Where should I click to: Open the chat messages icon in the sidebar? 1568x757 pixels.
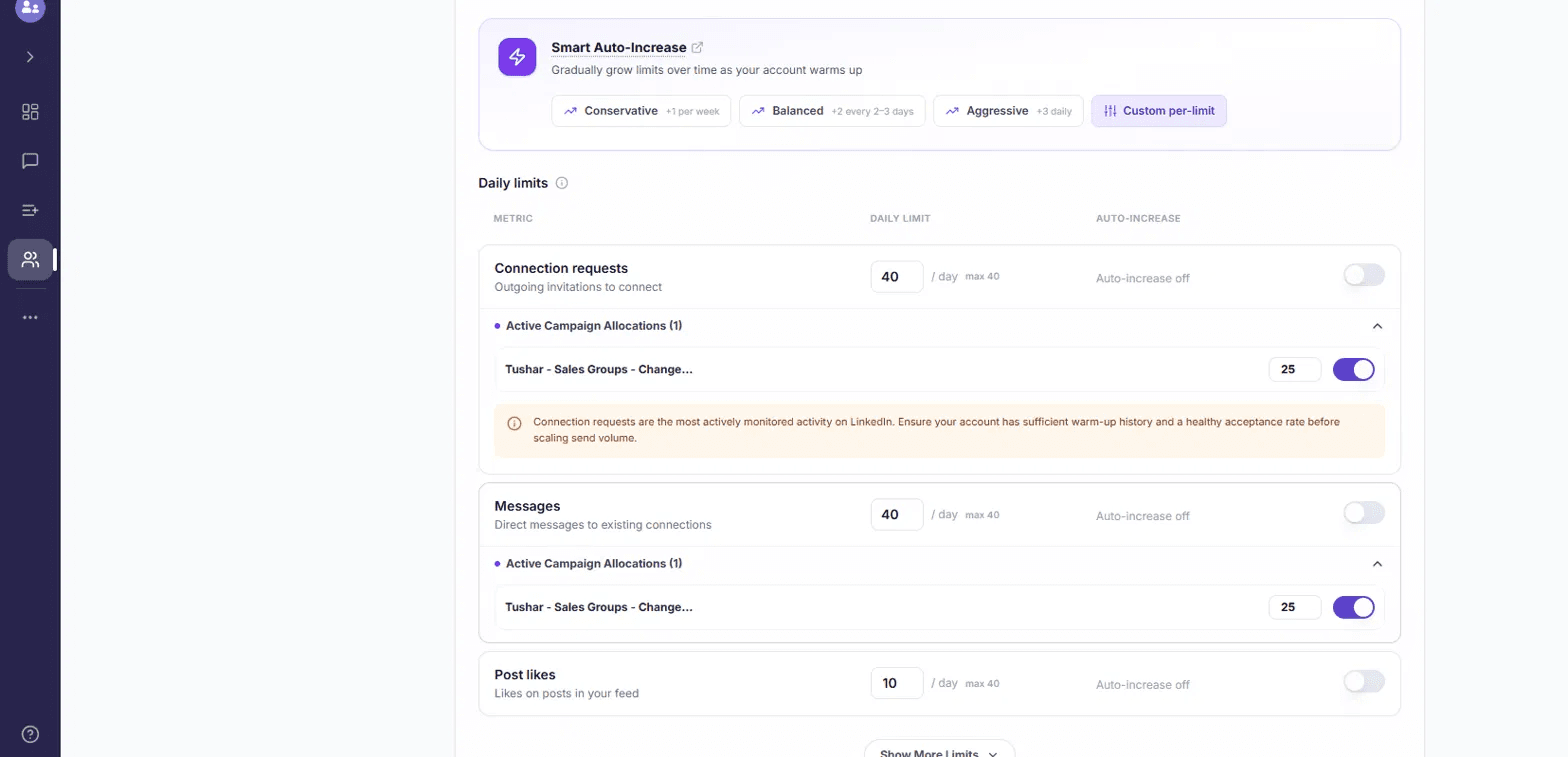pyautogui.click(x=30, y=161)
